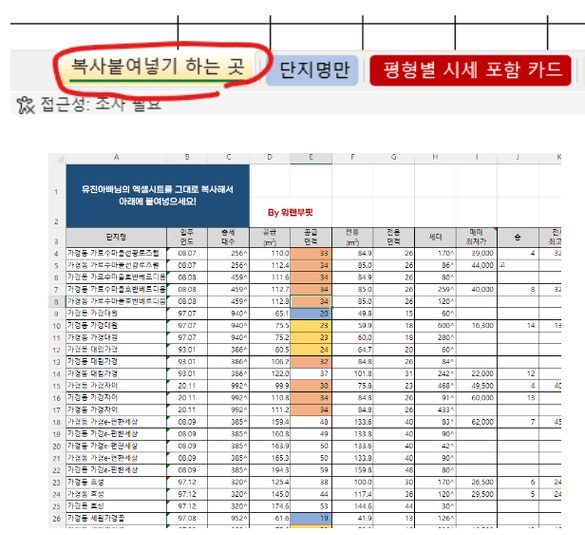Click the 전용 cell 117.4
The height and width of the screenshot is (535, 585).
pos(352,494)
